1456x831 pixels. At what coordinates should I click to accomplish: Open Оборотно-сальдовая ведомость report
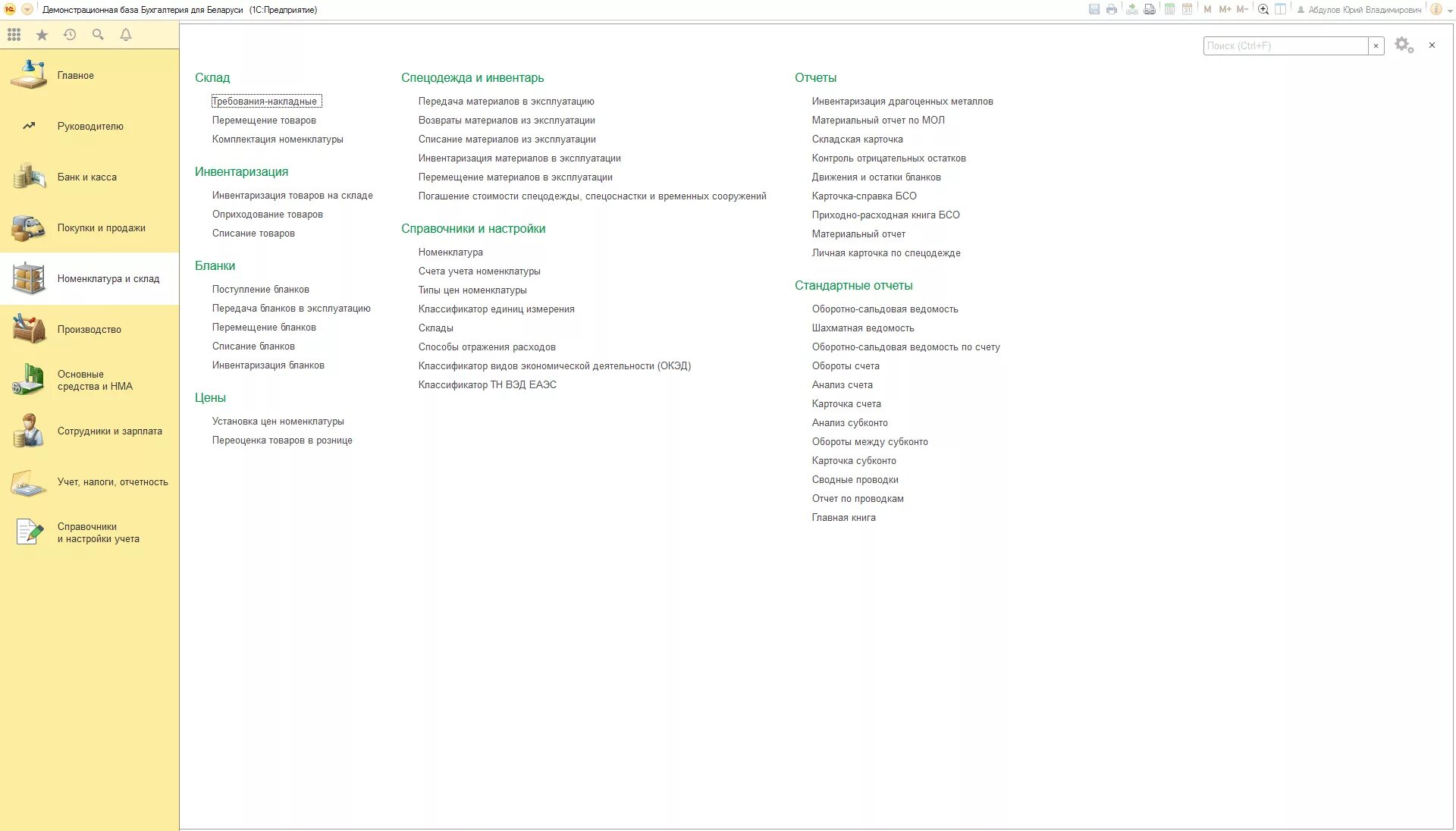[x=885, y=309]
